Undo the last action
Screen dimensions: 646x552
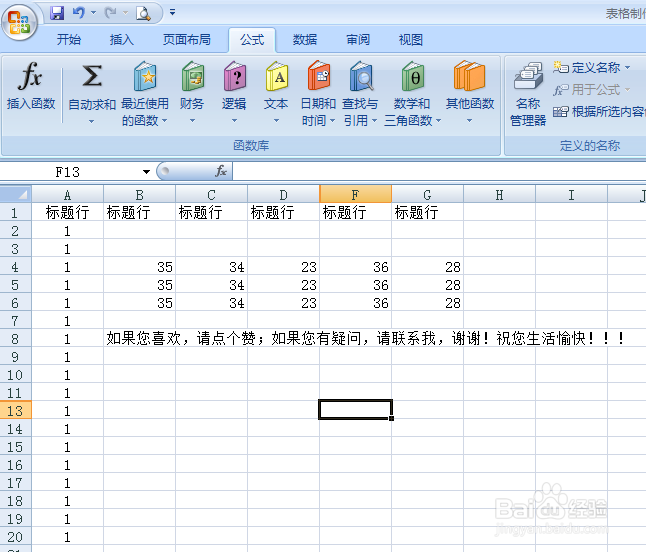[78, 13]
